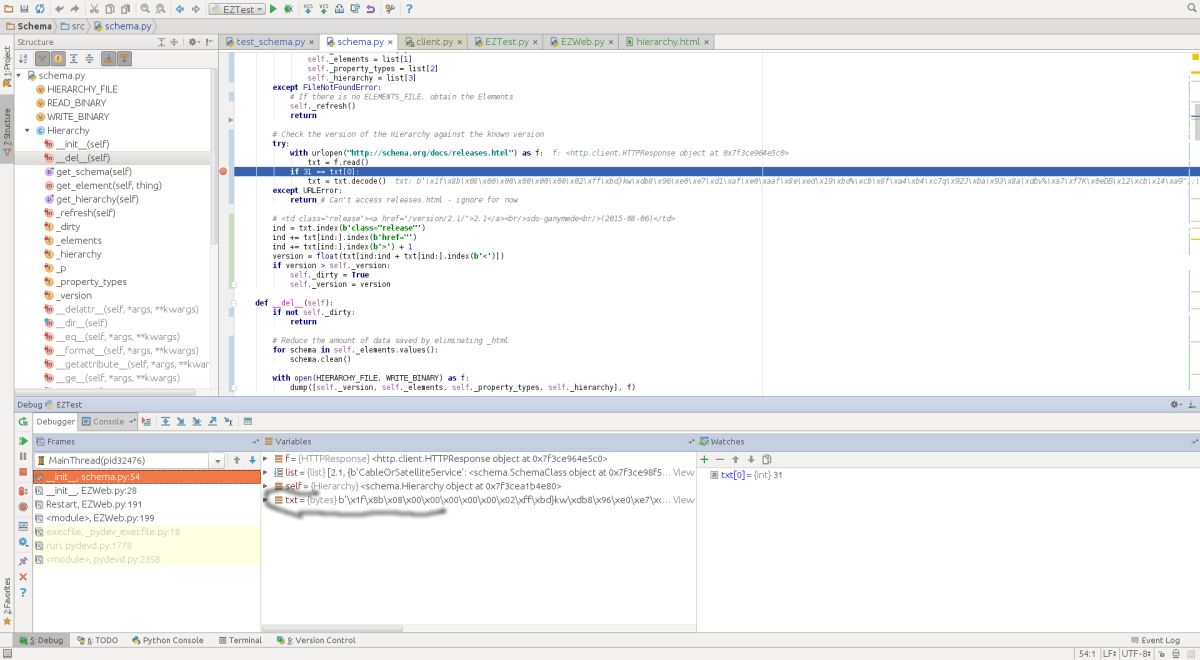Toggle Autoscroll from Source in Structure
The height and width of the screenshot is (660, 1200).
(x=124, y=59)
